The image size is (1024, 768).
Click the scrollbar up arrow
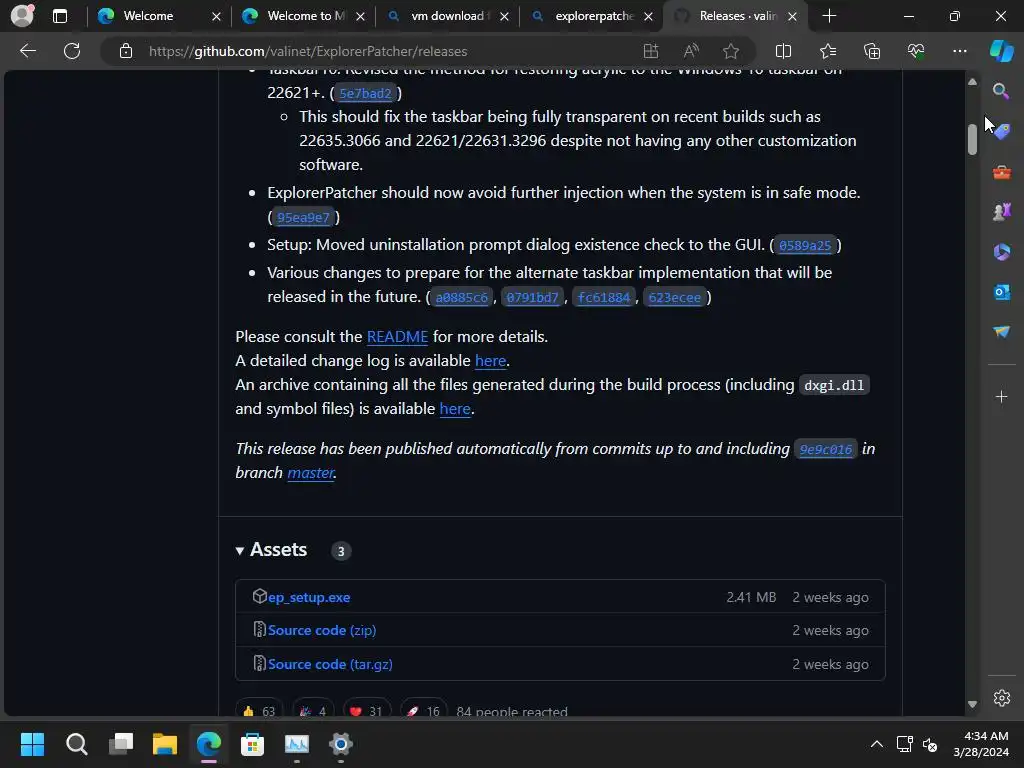pos(972,82)
